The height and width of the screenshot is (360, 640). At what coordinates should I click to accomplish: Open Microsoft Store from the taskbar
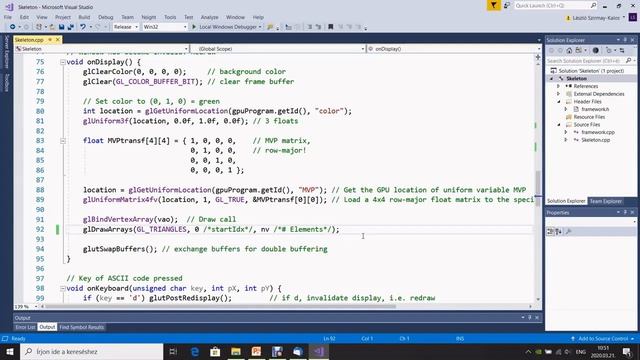[x=215, y=351]
